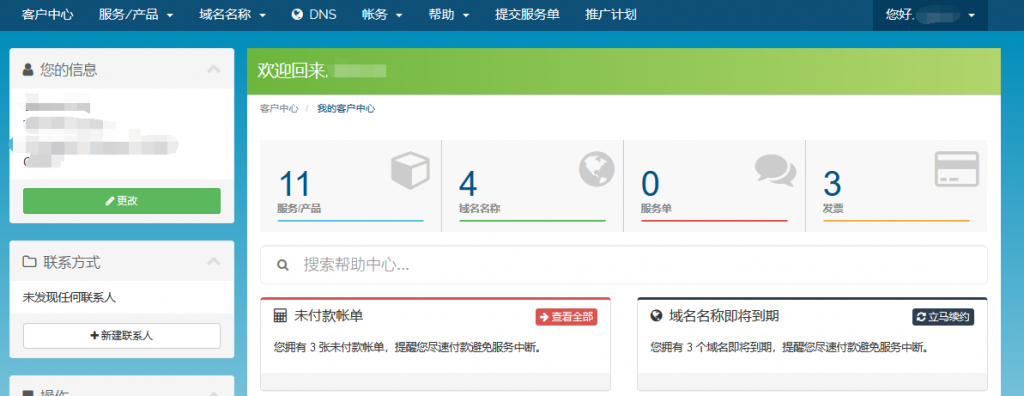The width and height of the screenshot is (1024, 396).
Task: Click the folder icon beside 联系方式
Action: 29,263
